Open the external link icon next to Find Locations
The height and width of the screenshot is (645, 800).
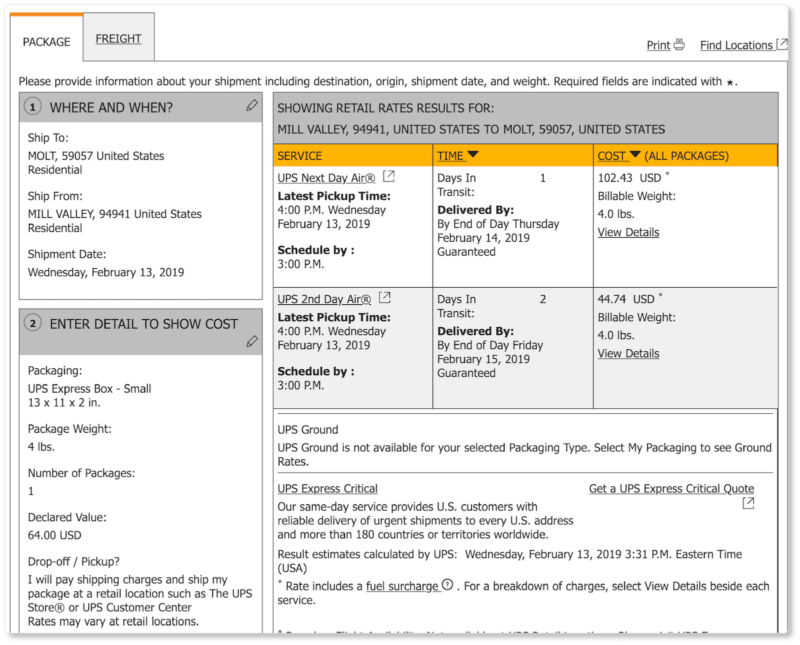click(782, 45)
